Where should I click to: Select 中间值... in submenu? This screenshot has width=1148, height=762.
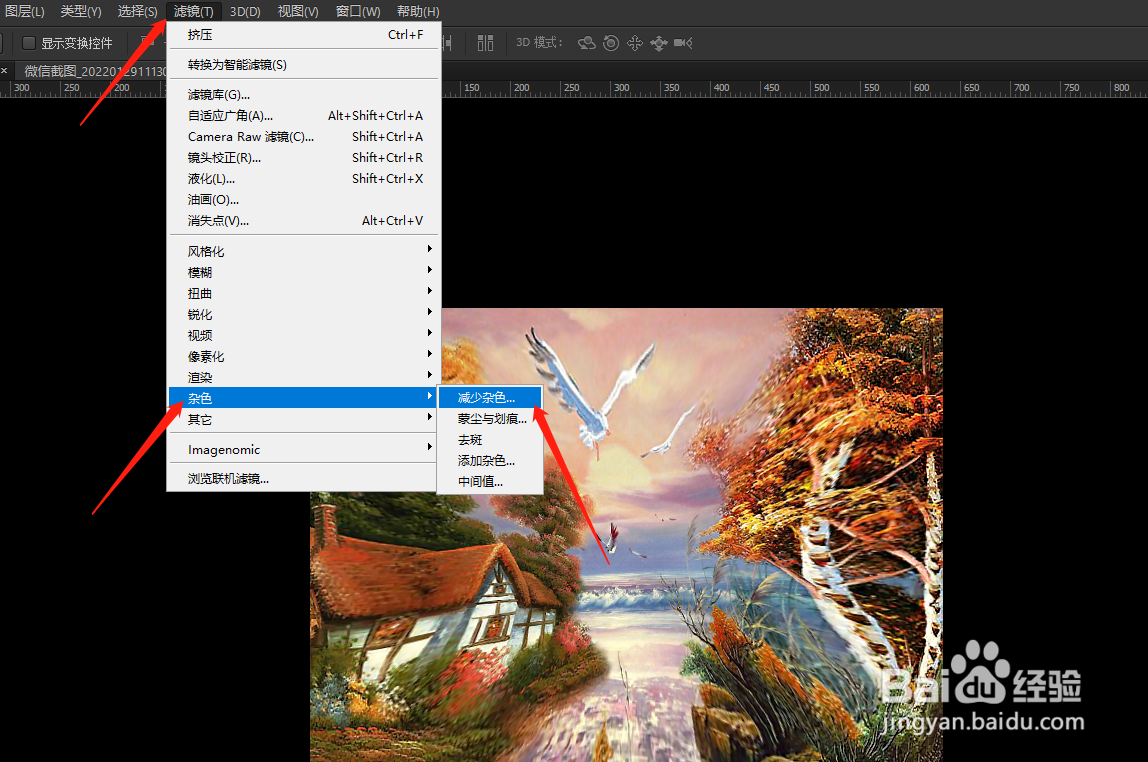tap(490, 482)
